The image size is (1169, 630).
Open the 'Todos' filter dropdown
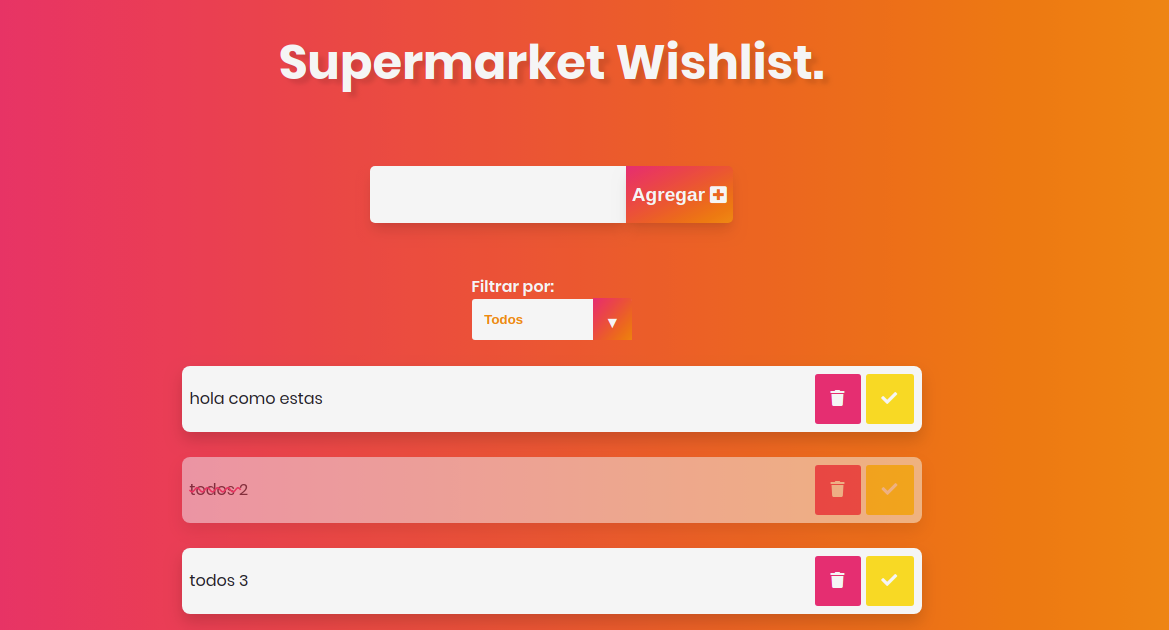click(x=533, y=320)
